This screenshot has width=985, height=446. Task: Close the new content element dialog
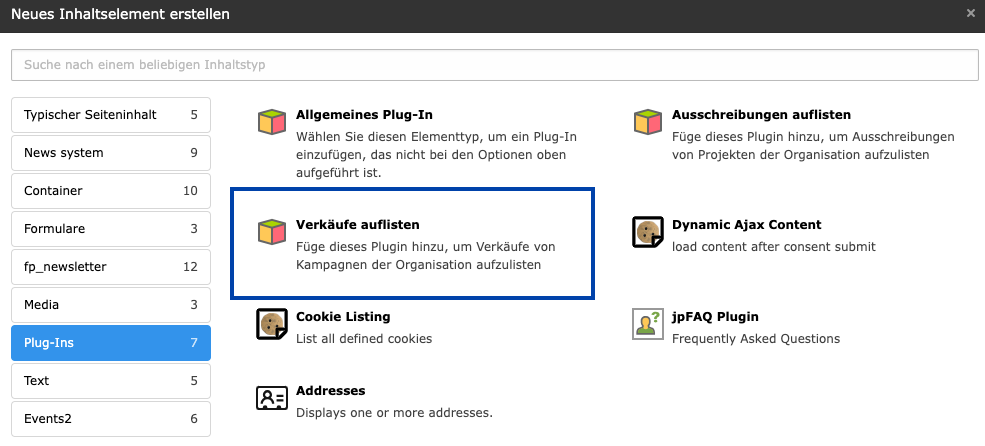click(x=970, y=14)
